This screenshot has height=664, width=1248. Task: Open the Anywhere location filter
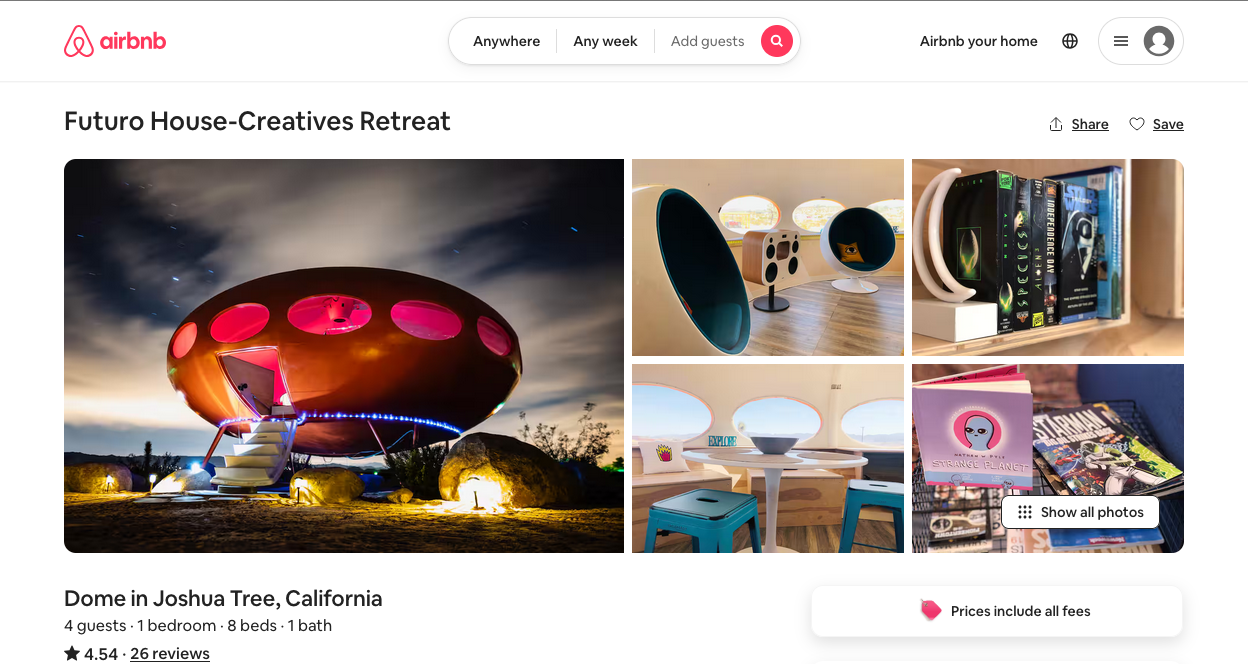tap(507, 41)
